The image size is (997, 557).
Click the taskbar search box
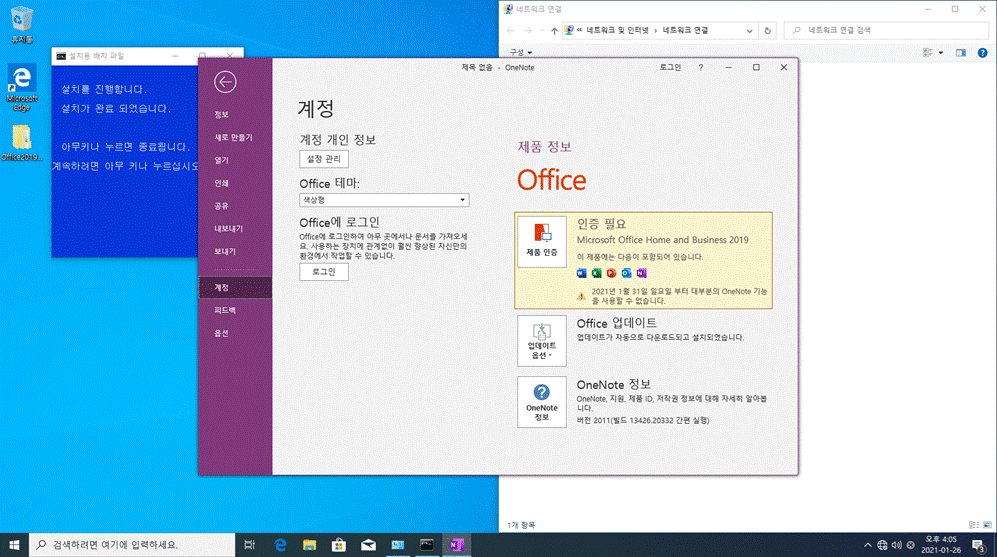pos(132,545)
